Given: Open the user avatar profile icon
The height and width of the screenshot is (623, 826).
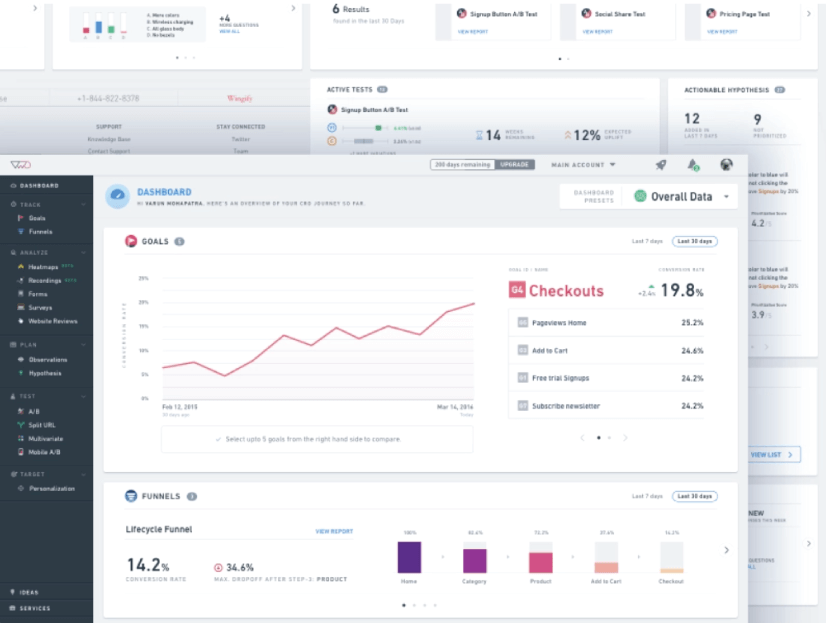Looking at the screenshot, I should (x=726, y=165).
